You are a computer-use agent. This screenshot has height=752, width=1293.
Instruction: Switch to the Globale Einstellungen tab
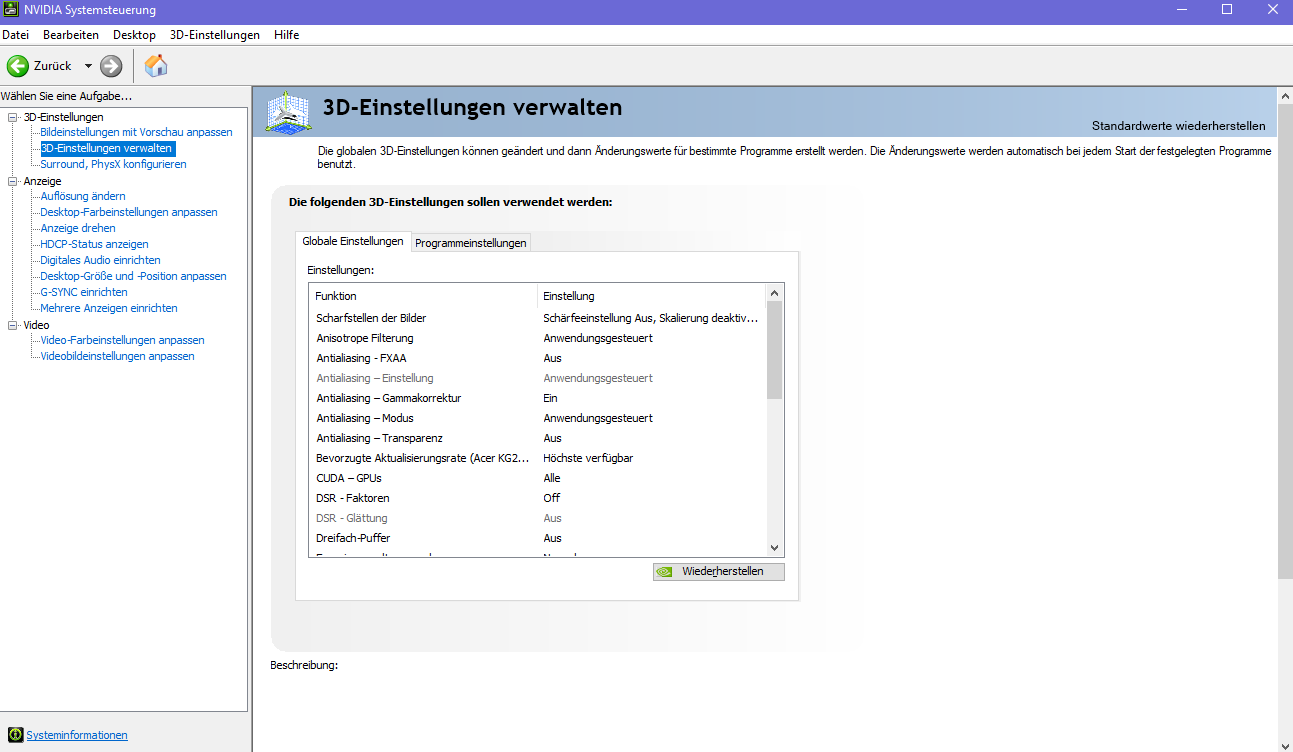353,241
